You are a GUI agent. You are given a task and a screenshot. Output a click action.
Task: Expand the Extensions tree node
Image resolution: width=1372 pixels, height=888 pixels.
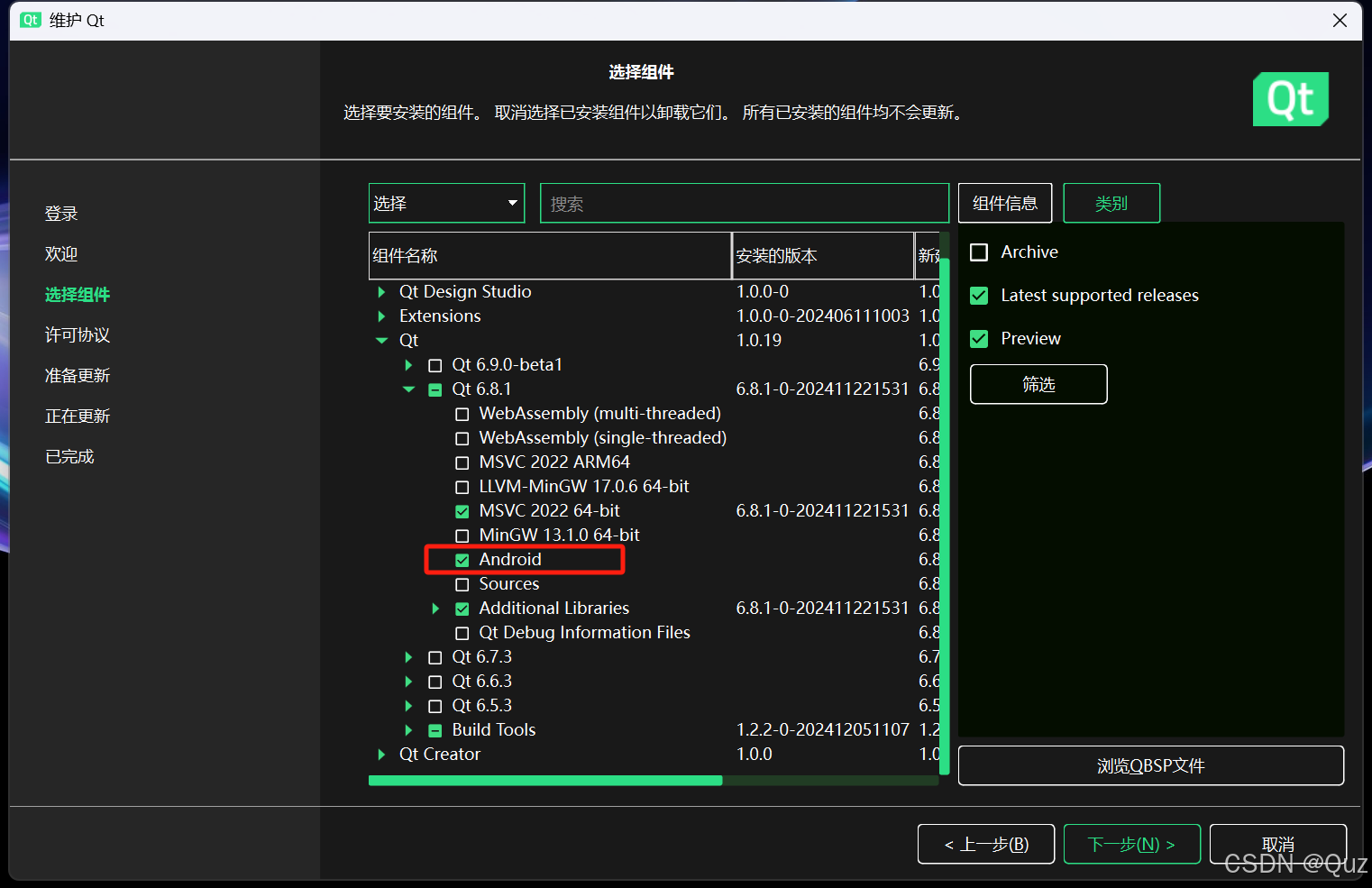point(381,316)
